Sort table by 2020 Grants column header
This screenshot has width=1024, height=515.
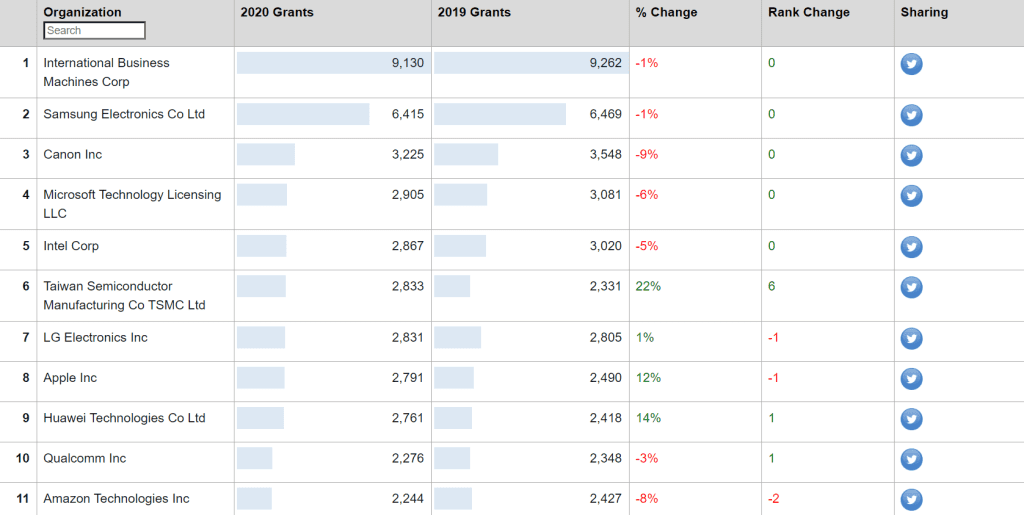coord(277,12)
